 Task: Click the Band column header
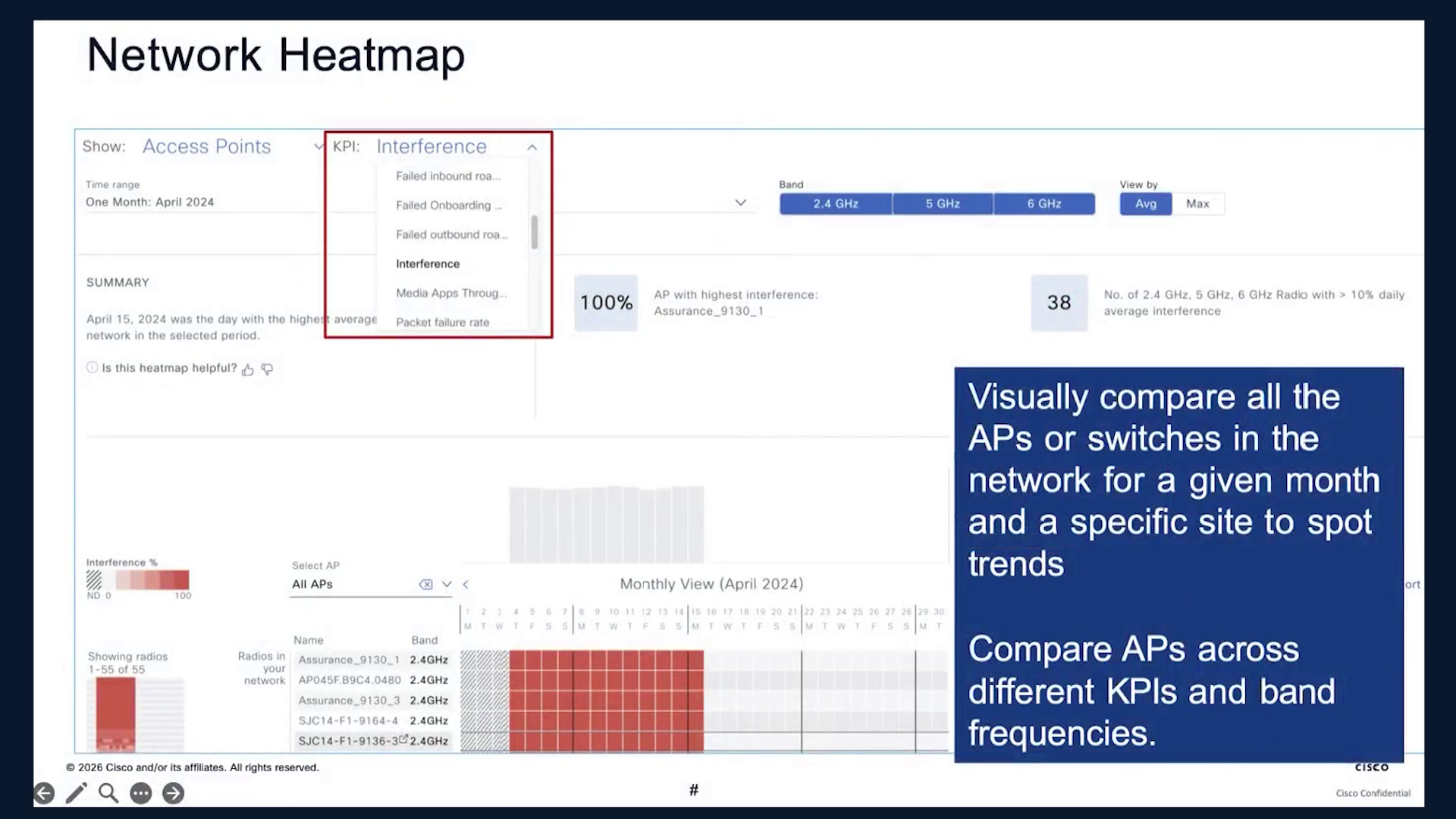coord(425,640)
